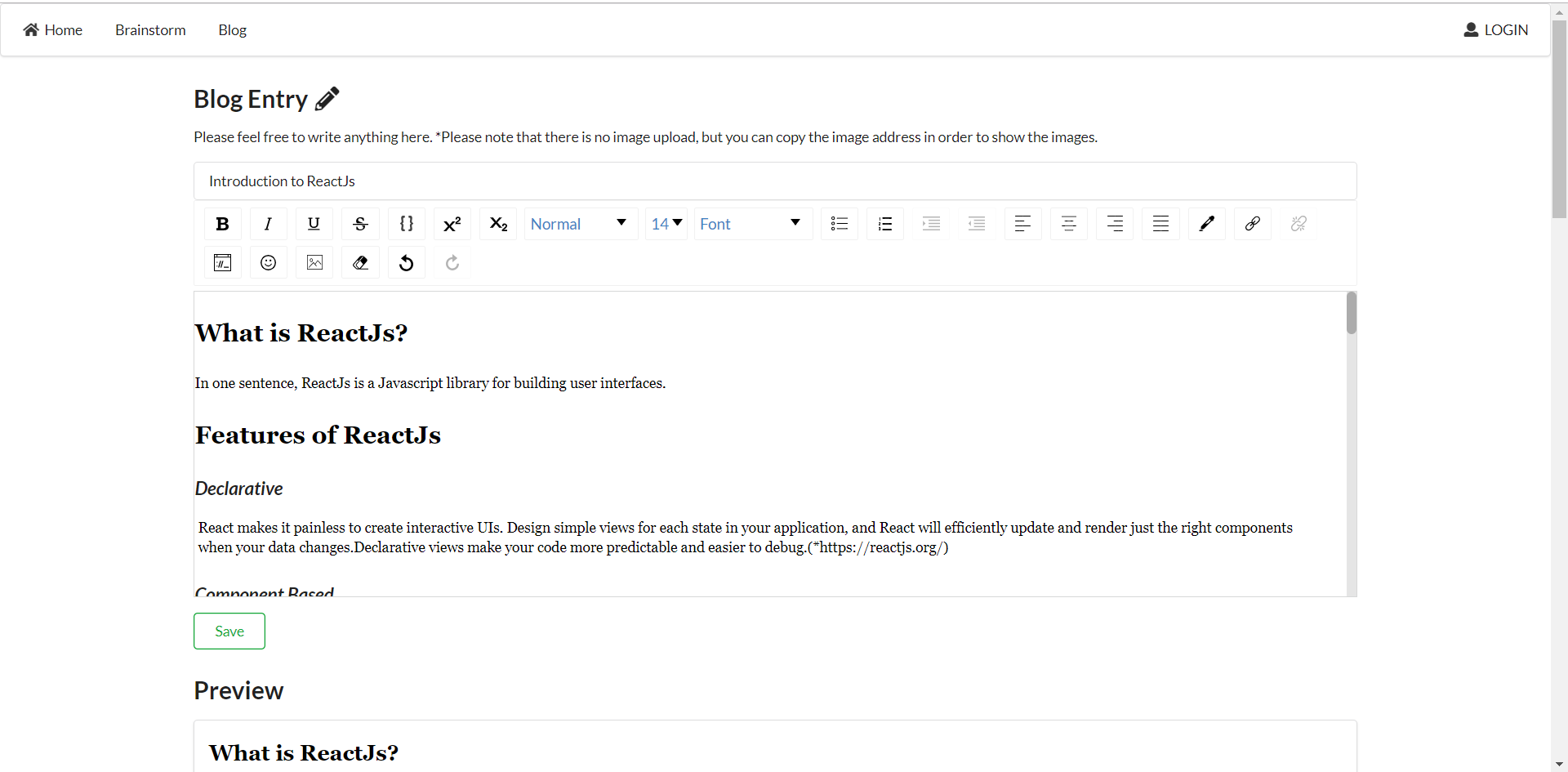This screenshot has height=772, width=1568.
Task: Click the editor's vertical scrollbar thumb
Action: [1352, 313]
